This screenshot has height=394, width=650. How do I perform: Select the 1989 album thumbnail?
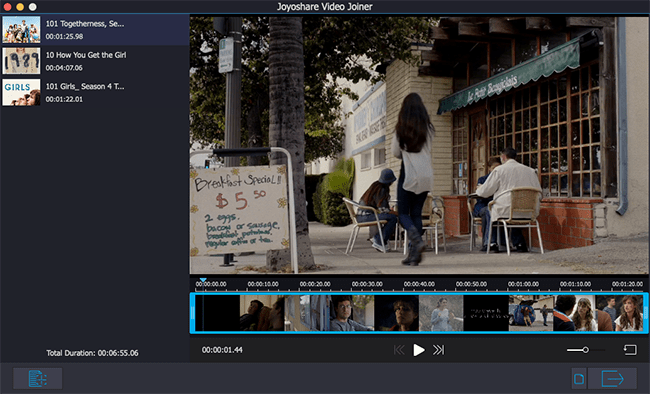click(21, 61)
